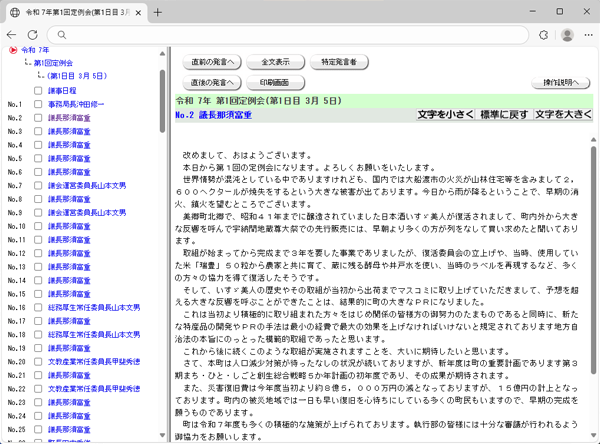This screenshot has width=600, height=444.
Task: Shrink text with 文字を小さく
Action: click(x=445, y=115)
